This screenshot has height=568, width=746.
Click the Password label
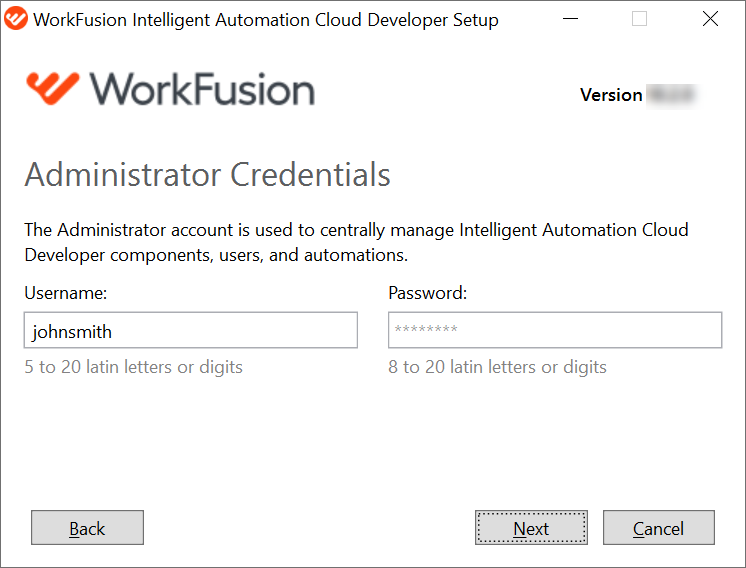pos(428,293)
